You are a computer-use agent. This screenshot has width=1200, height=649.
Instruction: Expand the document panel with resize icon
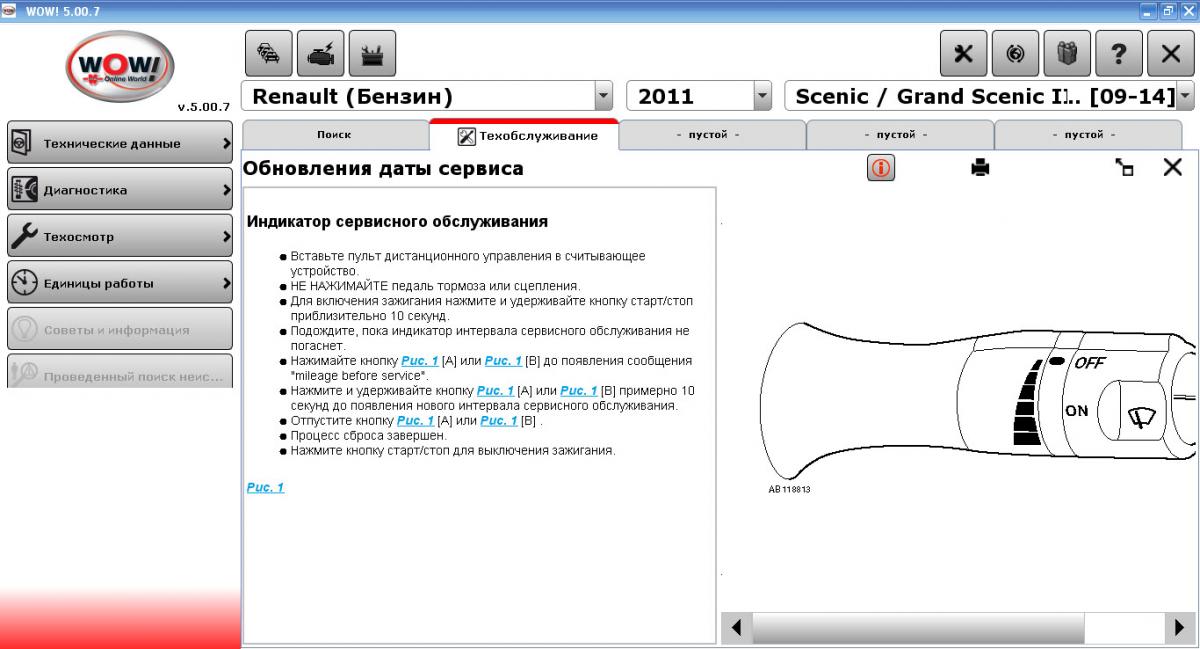(1125, 168)
